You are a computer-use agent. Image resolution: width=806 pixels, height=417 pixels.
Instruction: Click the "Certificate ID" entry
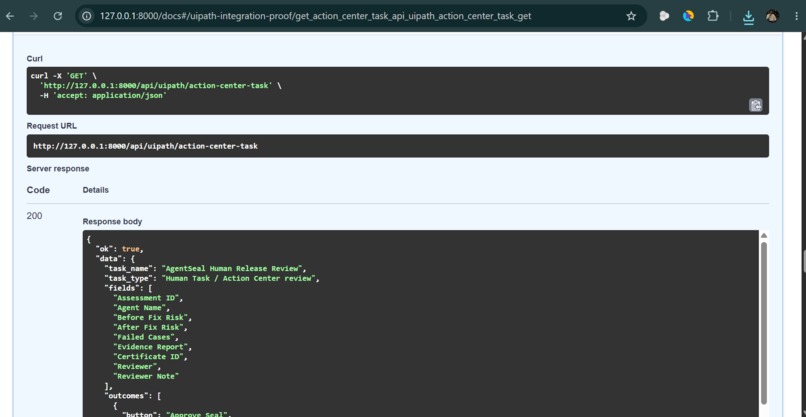click(150, 356)
